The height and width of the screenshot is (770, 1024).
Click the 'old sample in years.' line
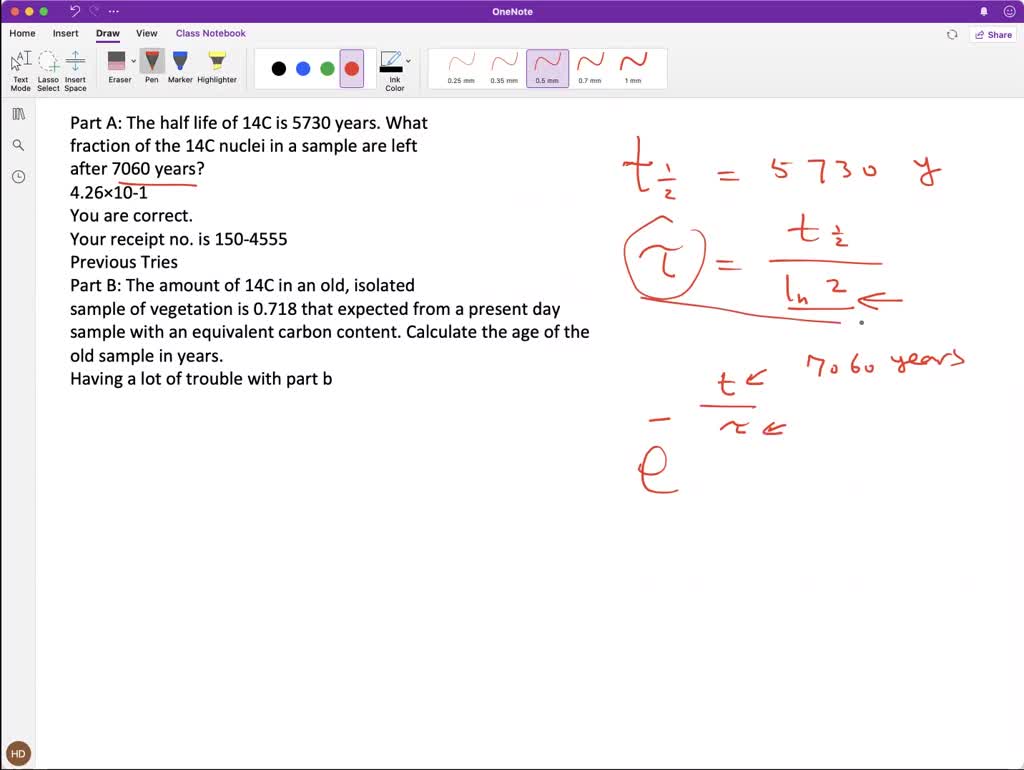coord(146,356)
